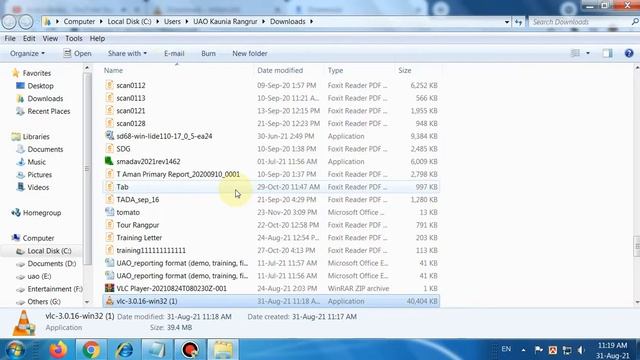
Task: Click the volume speaker tray icon
Action: (x=581, y=350)
